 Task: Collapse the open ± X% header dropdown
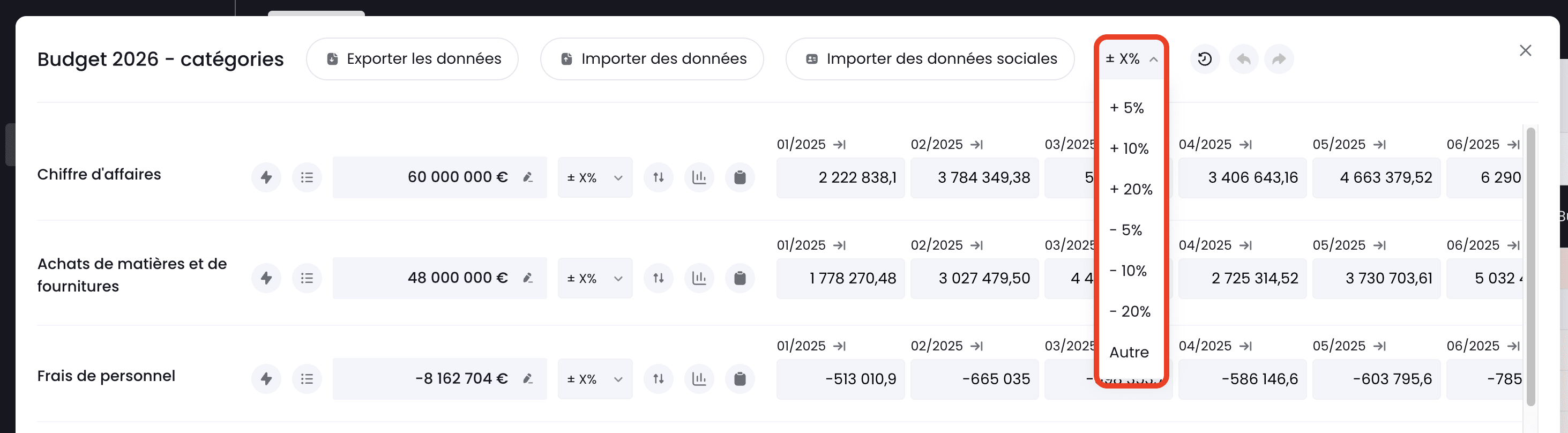[x=1132, y=59]
